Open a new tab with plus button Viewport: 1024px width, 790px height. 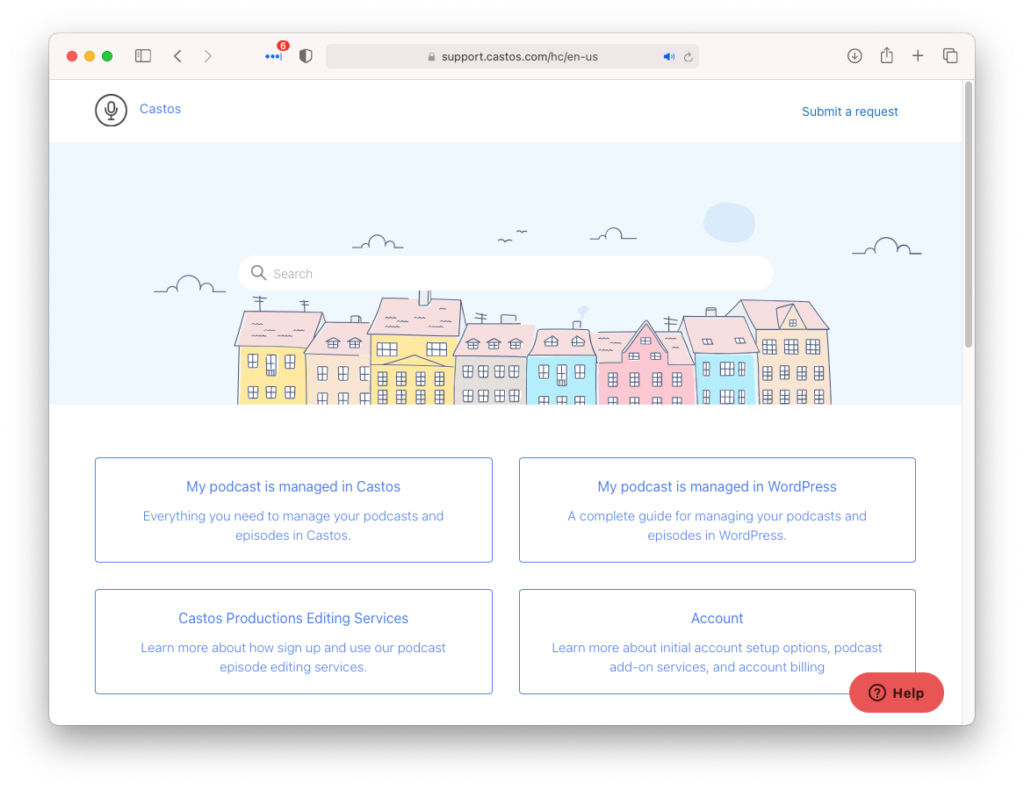[x=918, y=56]
